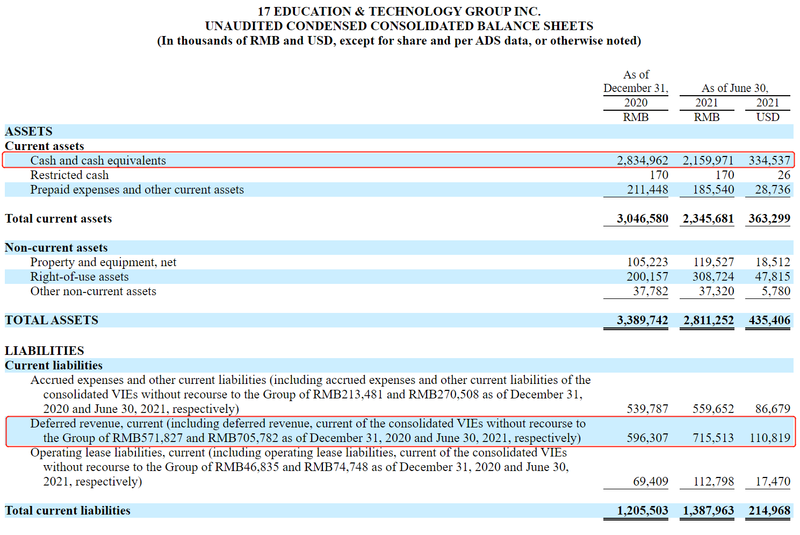Click total current assets 2,345,681

click(708, 219)
